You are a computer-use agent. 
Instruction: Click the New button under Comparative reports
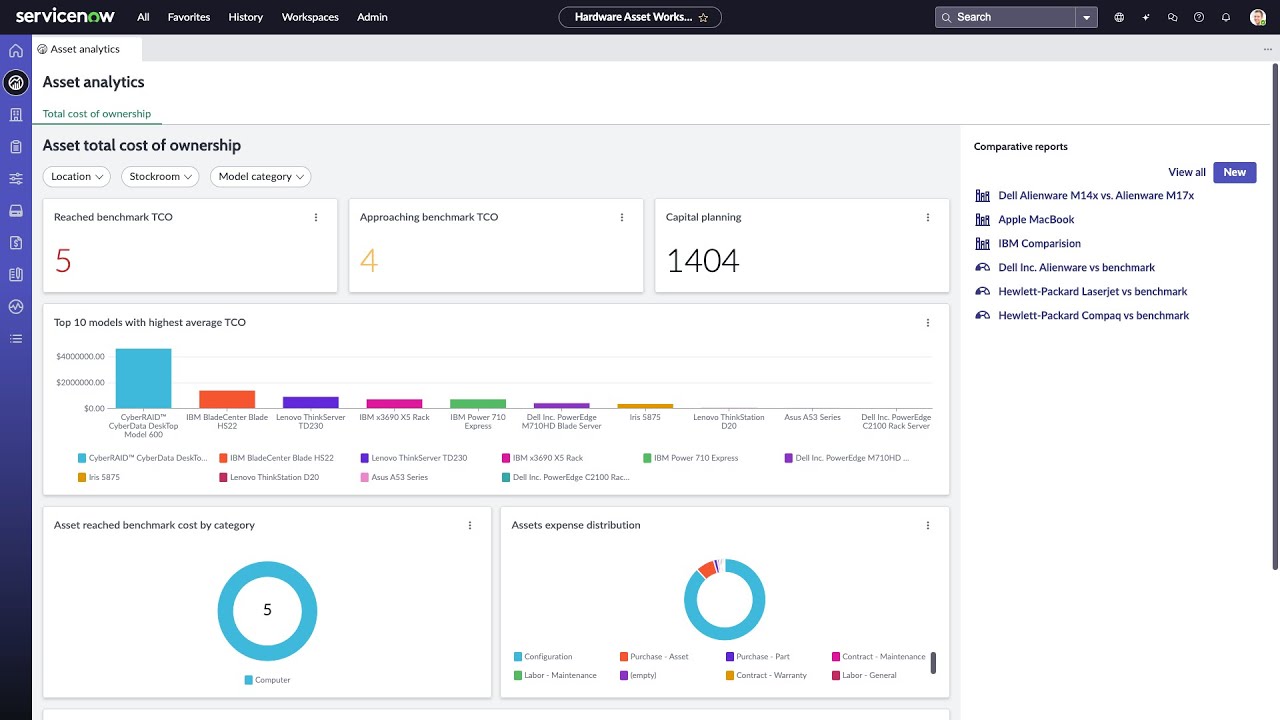click(x=1234, y=172)
